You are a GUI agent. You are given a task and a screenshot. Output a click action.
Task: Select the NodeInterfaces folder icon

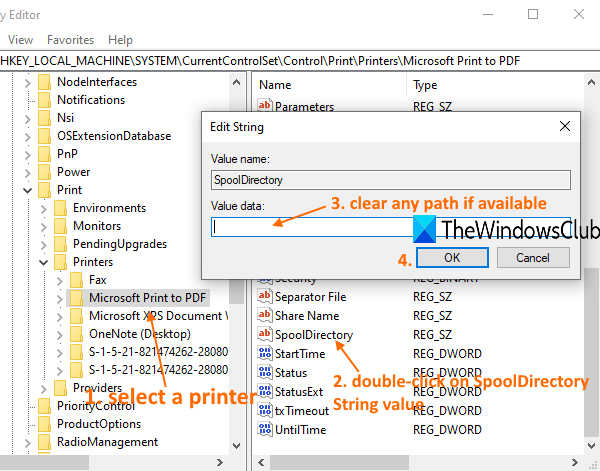(44, 82)
